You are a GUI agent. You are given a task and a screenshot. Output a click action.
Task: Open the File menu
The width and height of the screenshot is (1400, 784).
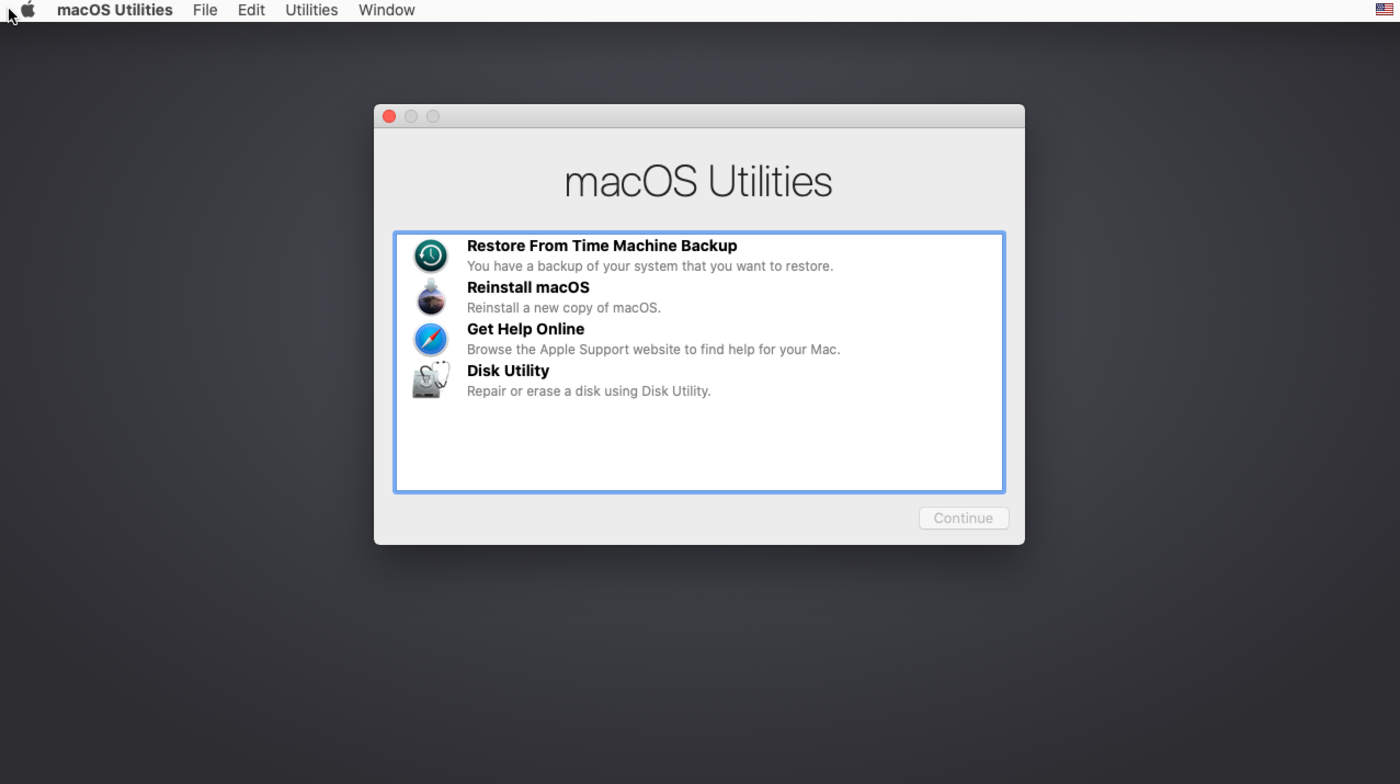click(205, 10)
